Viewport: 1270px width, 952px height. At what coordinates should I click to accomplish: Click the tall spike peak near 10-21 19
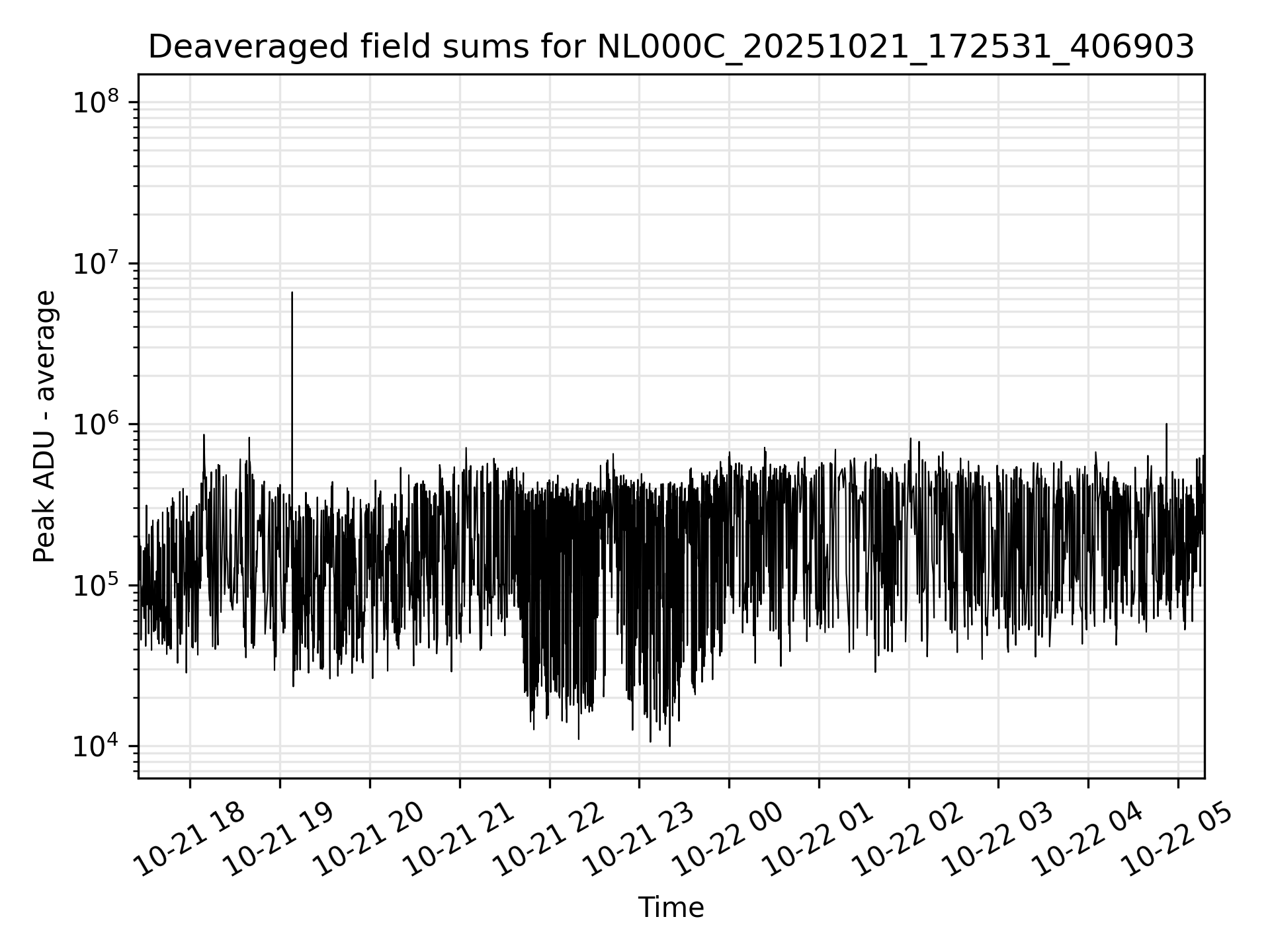292,293
